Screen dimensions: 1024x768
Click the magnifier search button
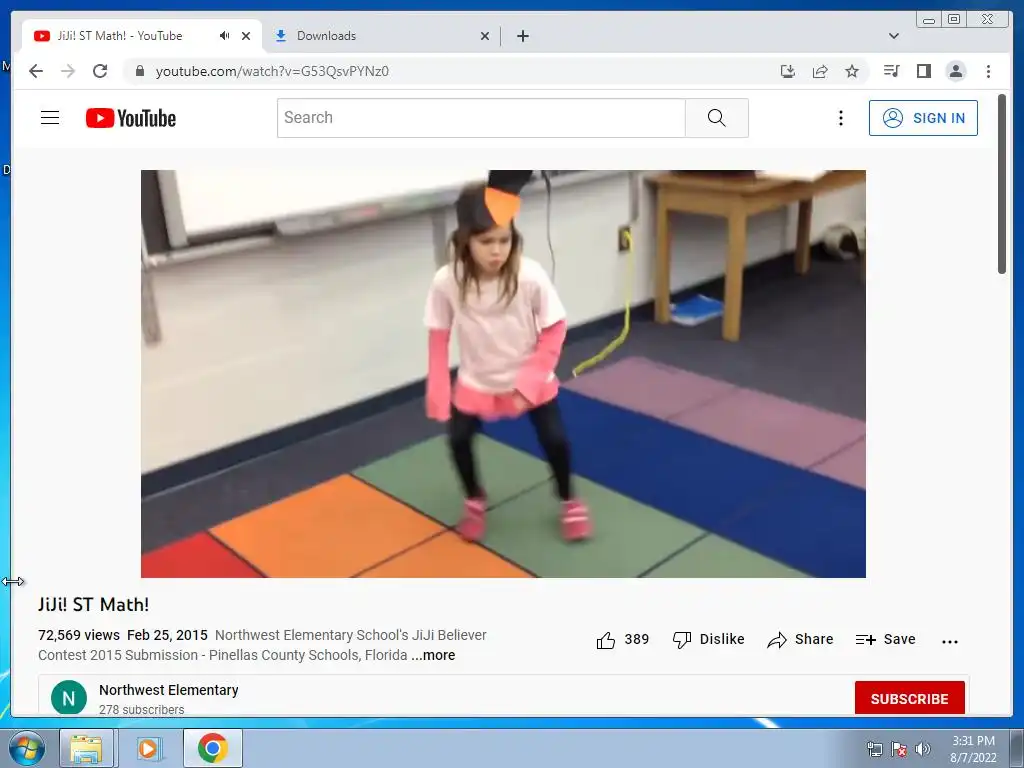coord(716,118)
